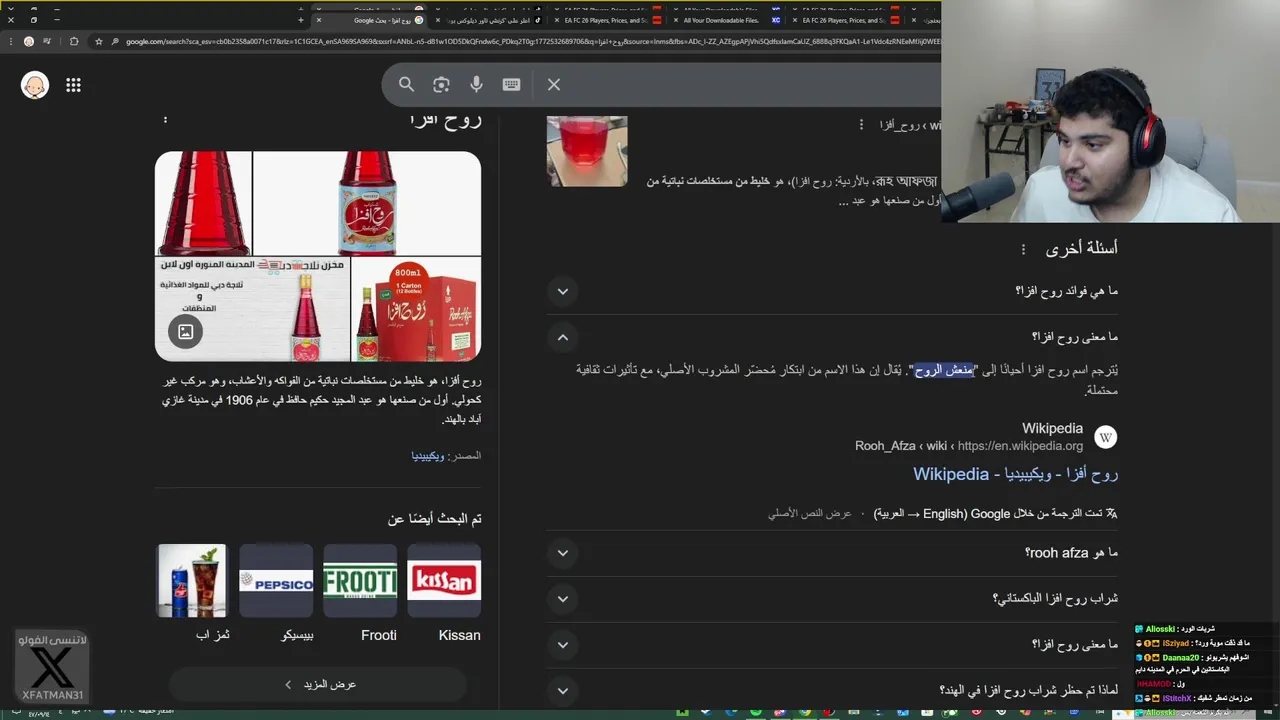Submit search with the magnifier icon

pos(406,85)
